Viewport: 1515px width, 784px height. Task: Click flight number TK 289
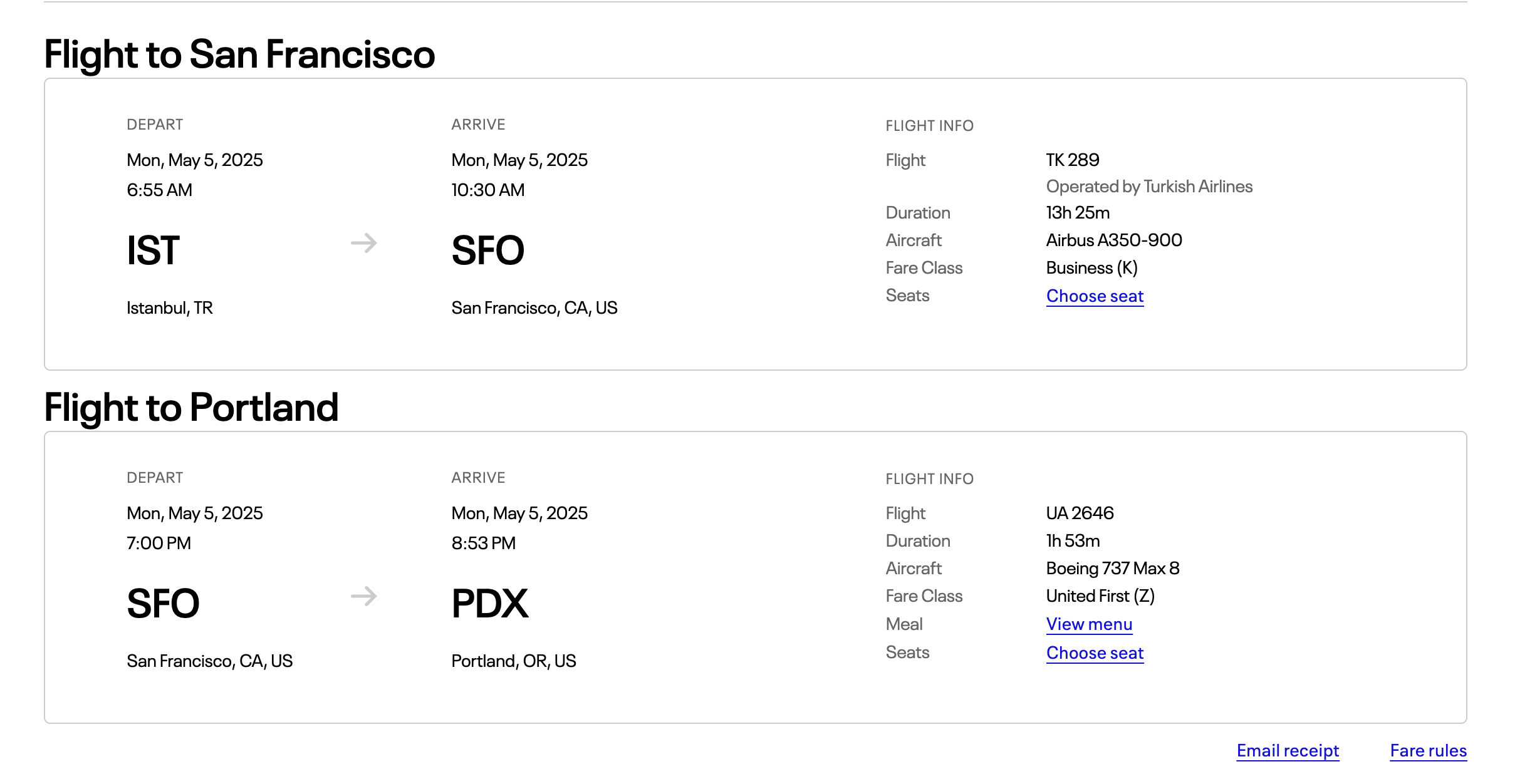click(1073, 160)
